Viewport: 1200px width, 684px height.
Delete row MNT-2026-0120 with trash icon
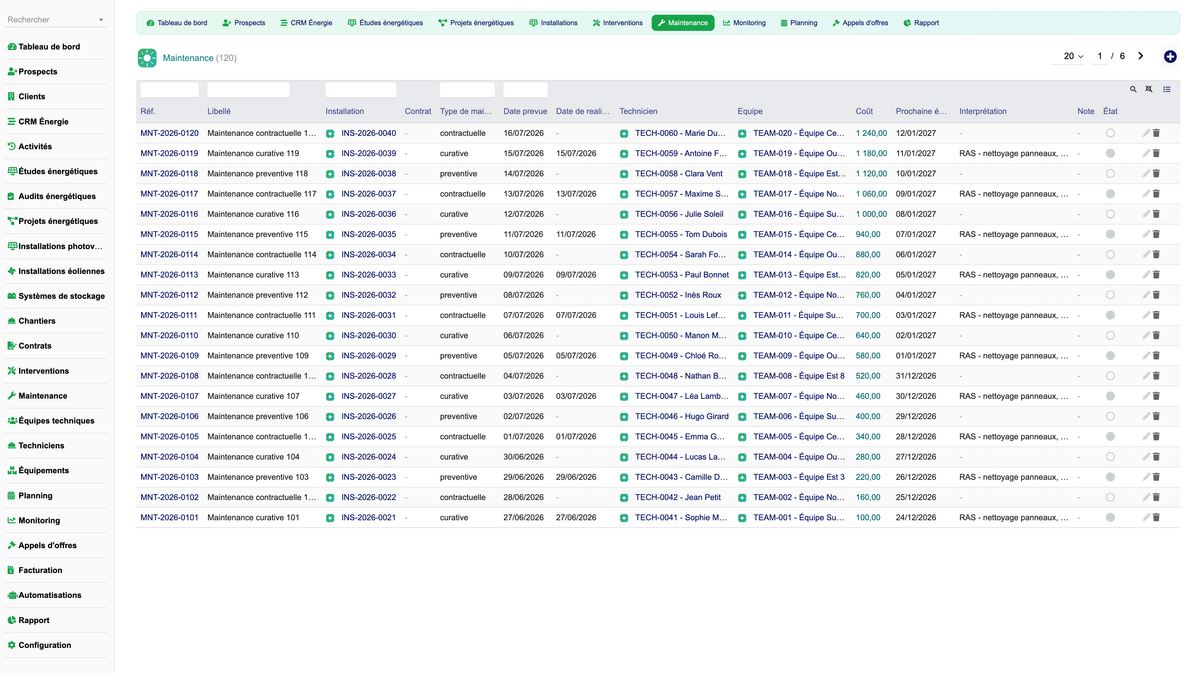tap(1157, 133)
